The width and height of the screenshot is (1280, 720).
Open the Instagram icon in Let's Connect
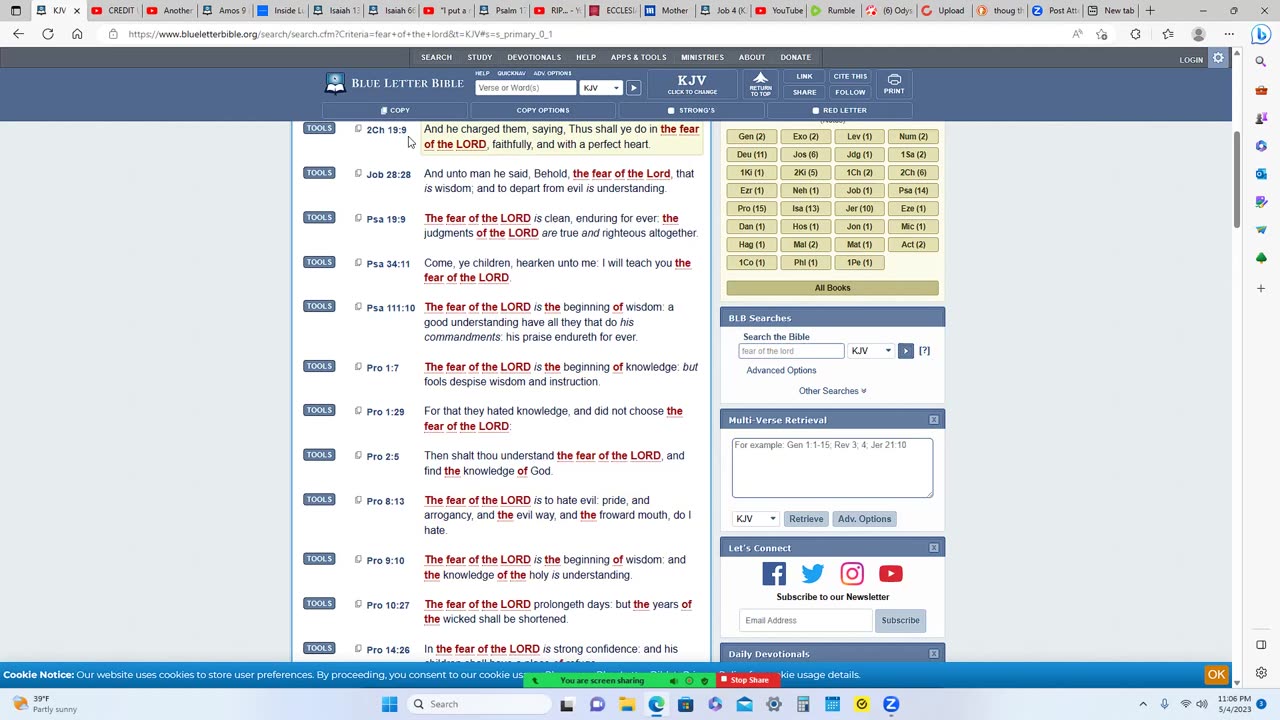[852, 573]
